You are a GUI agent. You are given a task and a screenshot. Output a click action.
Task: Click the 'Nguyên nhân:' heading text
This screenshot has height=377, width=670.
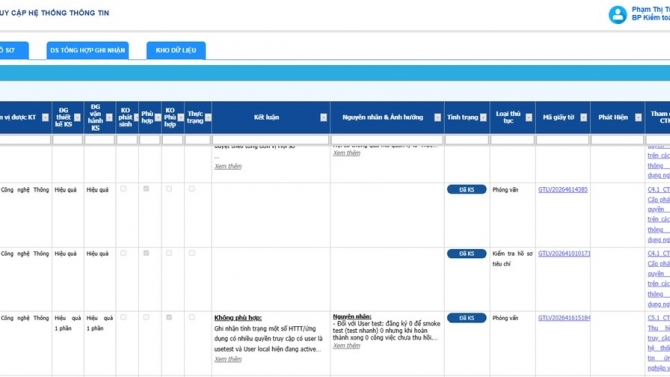[352, 316]
